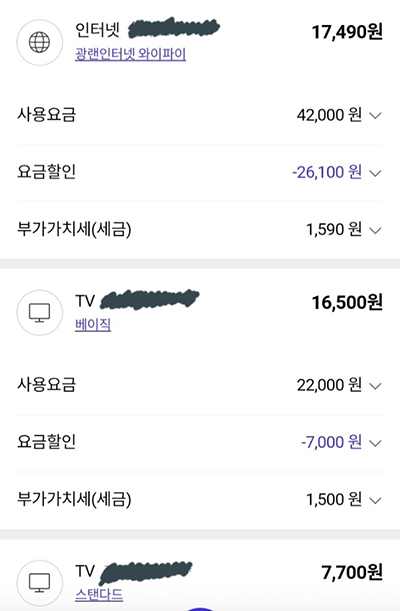Tap the 17,490원 internet total

click(347, 32)
